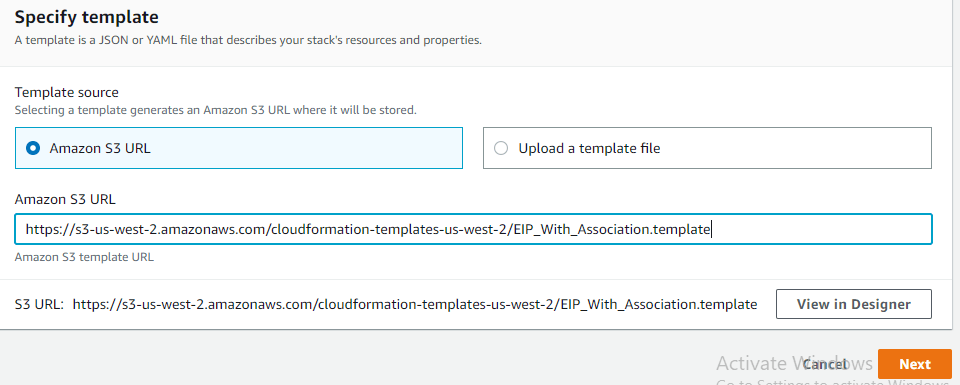
Task: Click the Upload a template file tile
Action: pos(707,148)
